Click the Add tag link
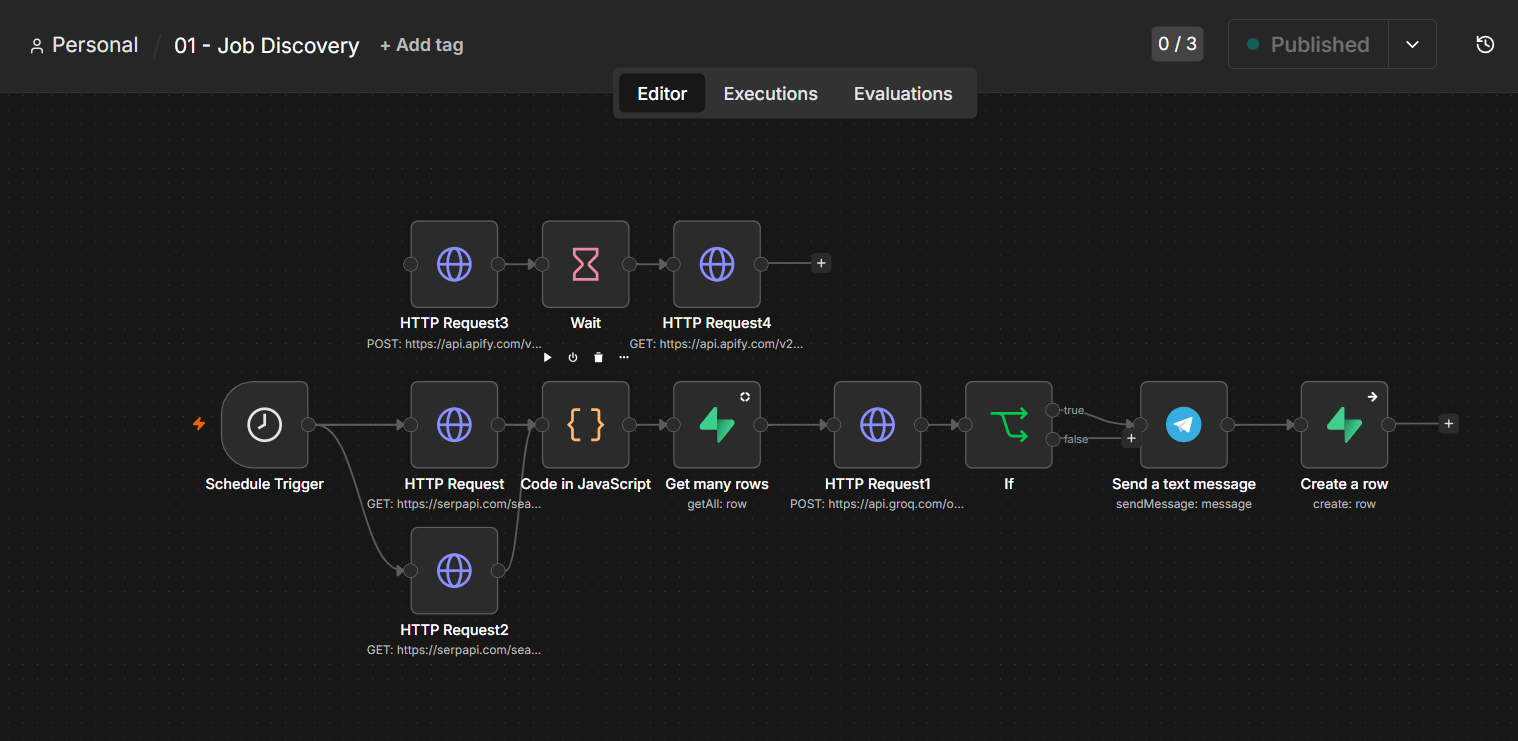Screen dimensions: 1518x741 click(421, 45)
